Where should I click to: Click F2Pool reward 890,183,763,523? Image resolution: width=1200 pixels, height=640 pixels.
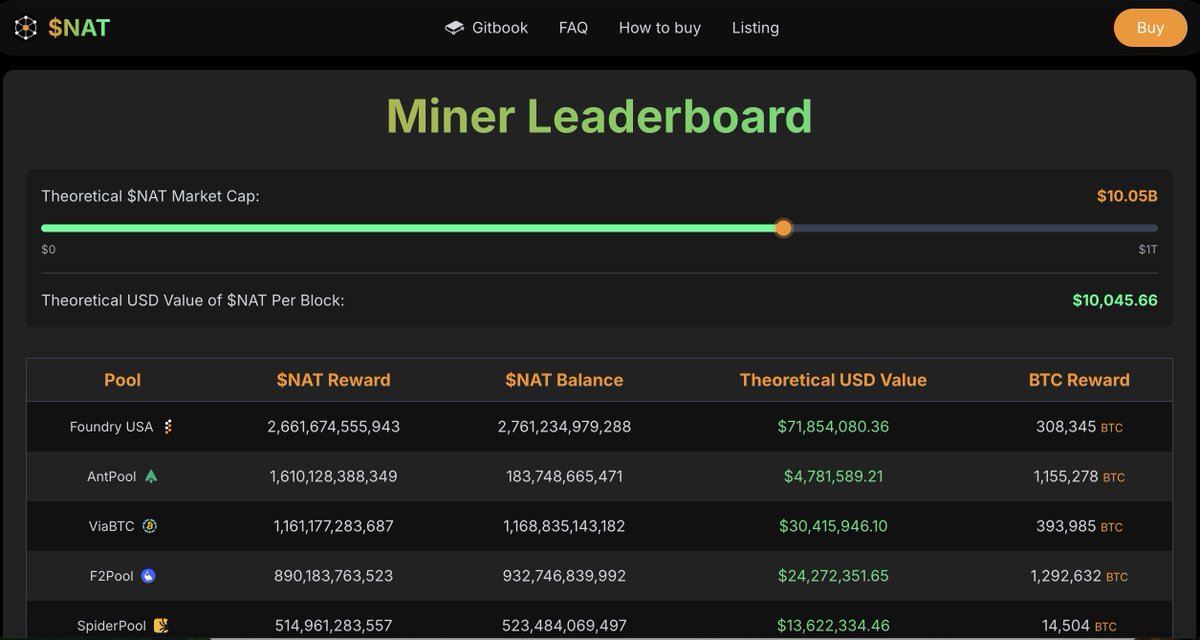pos(334,576)
